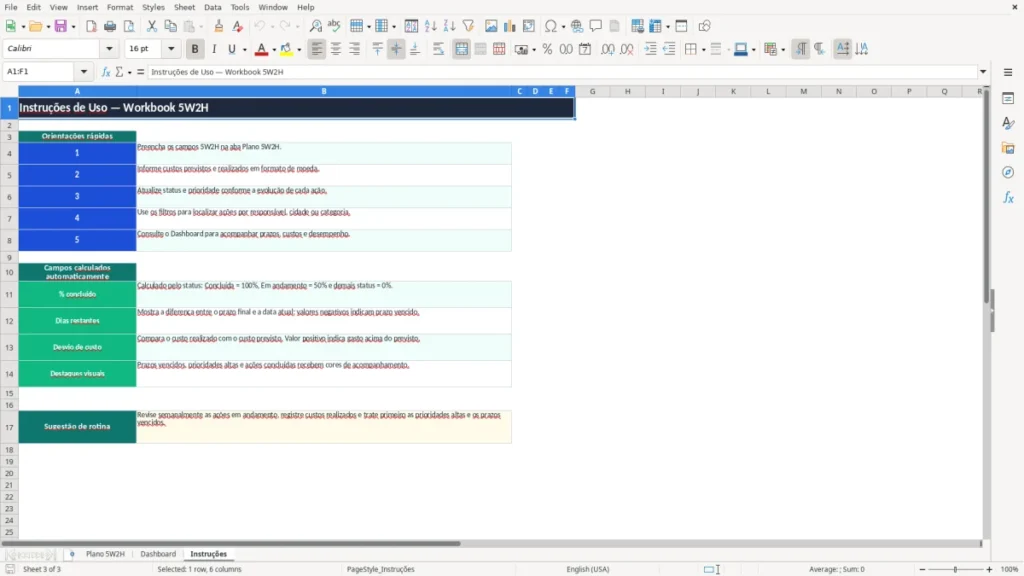This screenshot has height=576, width=1024.
Task: Open the Sheet menu
Action: (x=184, y=7)
